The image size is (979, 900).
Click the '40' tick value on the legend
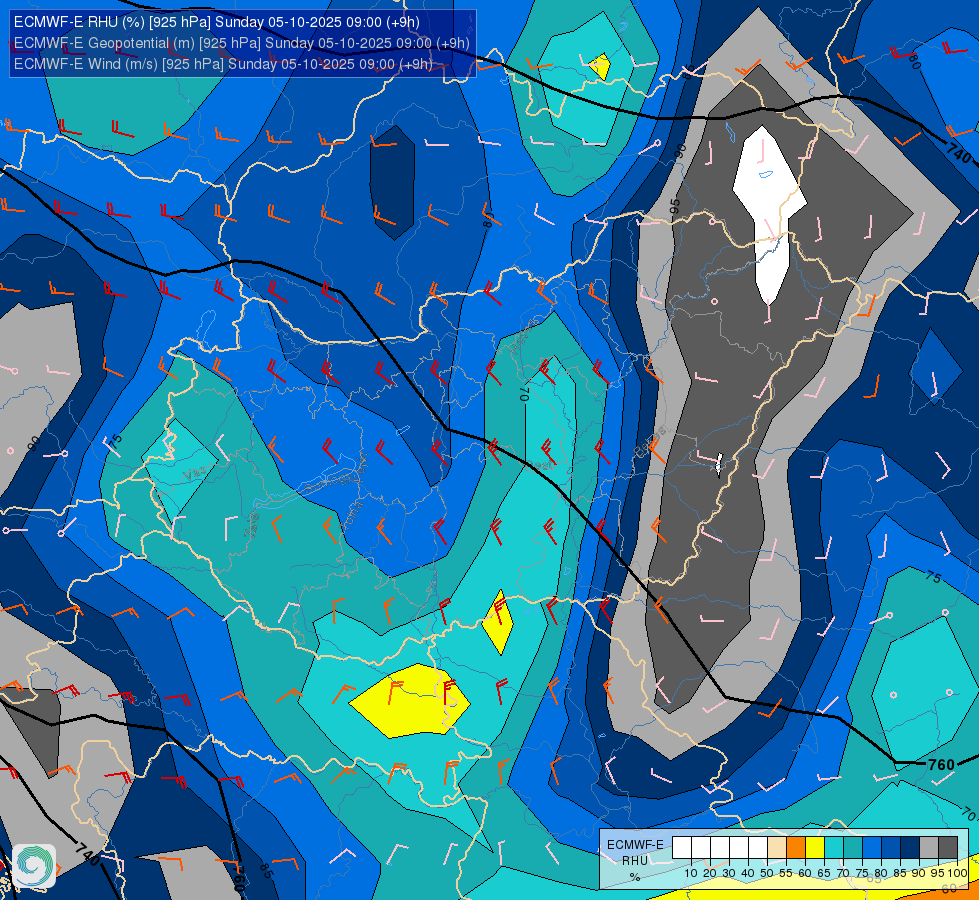(x=748, y=874)
